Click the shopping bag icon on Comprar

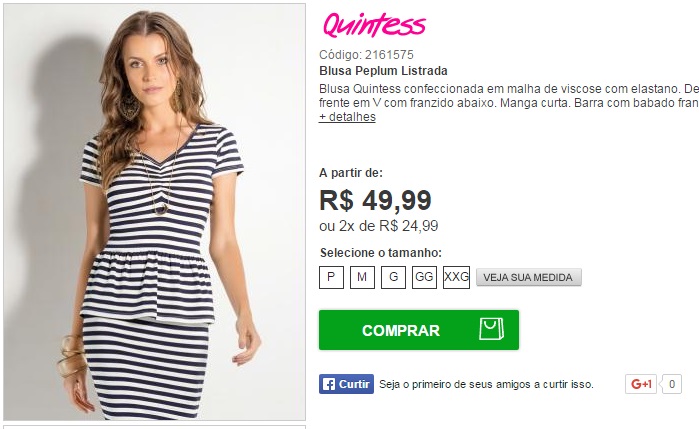click(x=491, y=329)
